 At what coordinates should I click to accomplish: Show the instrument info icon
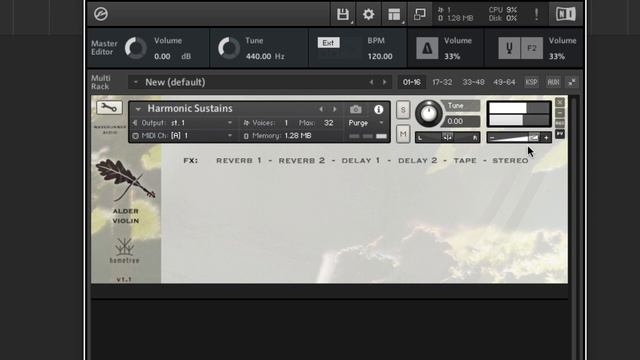click(x=378, y=109)
